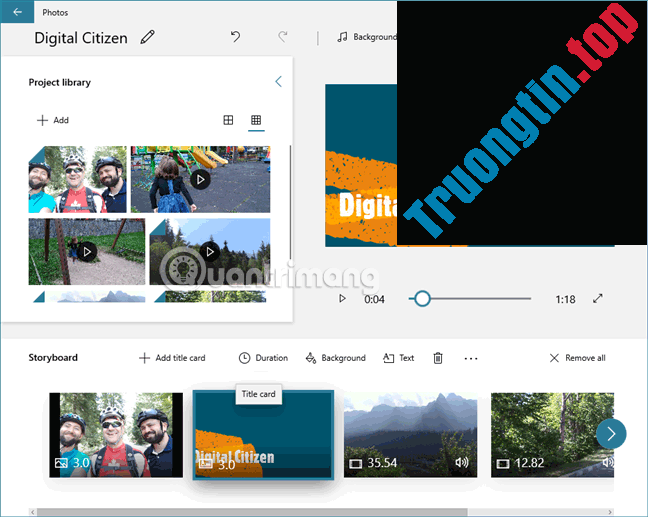Select the bikers photo storyboard clip

[x=116, y=435]
